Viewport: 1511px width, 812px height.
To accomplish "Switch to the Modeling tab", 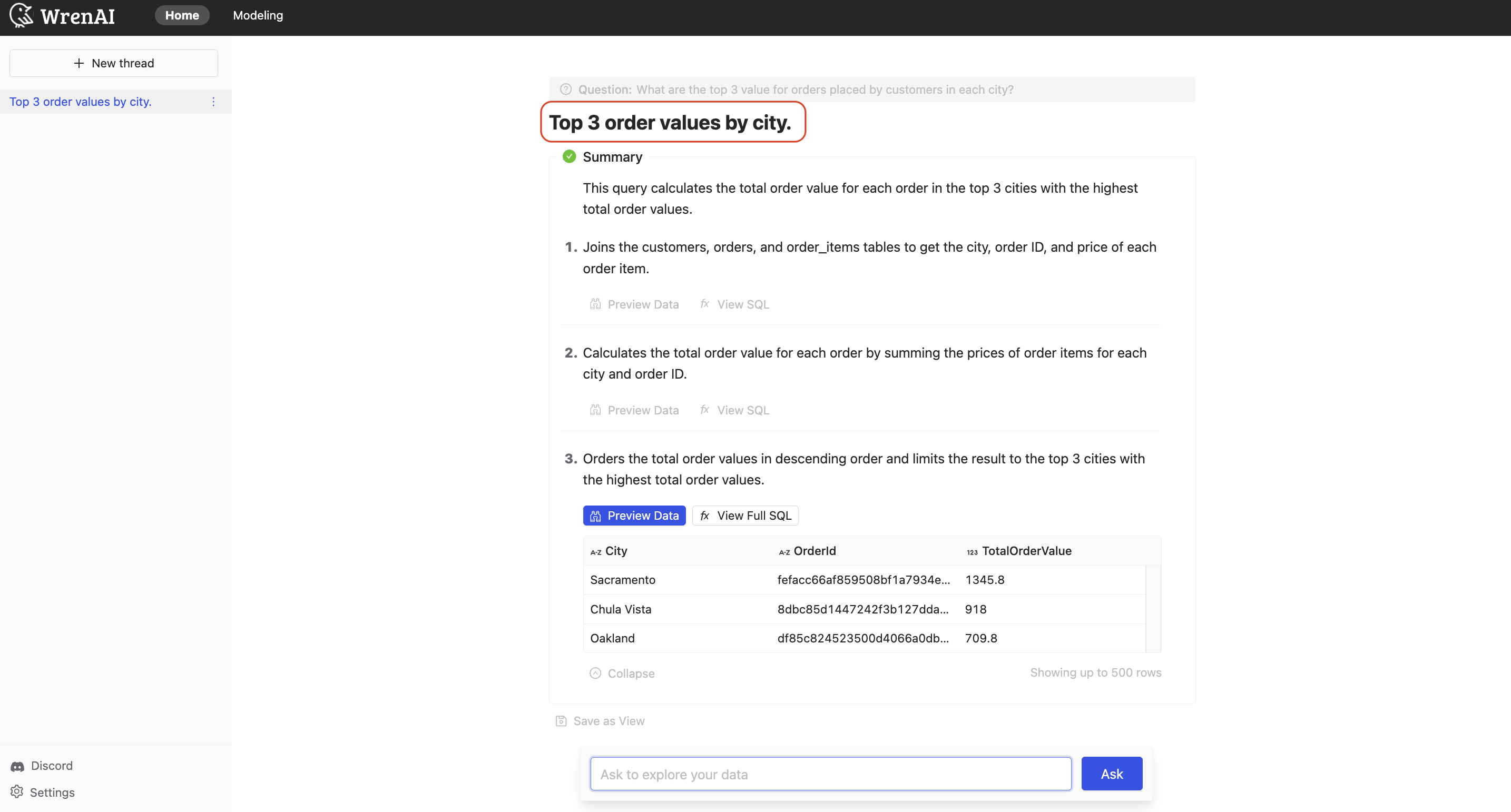I will [x=258, y=15].
